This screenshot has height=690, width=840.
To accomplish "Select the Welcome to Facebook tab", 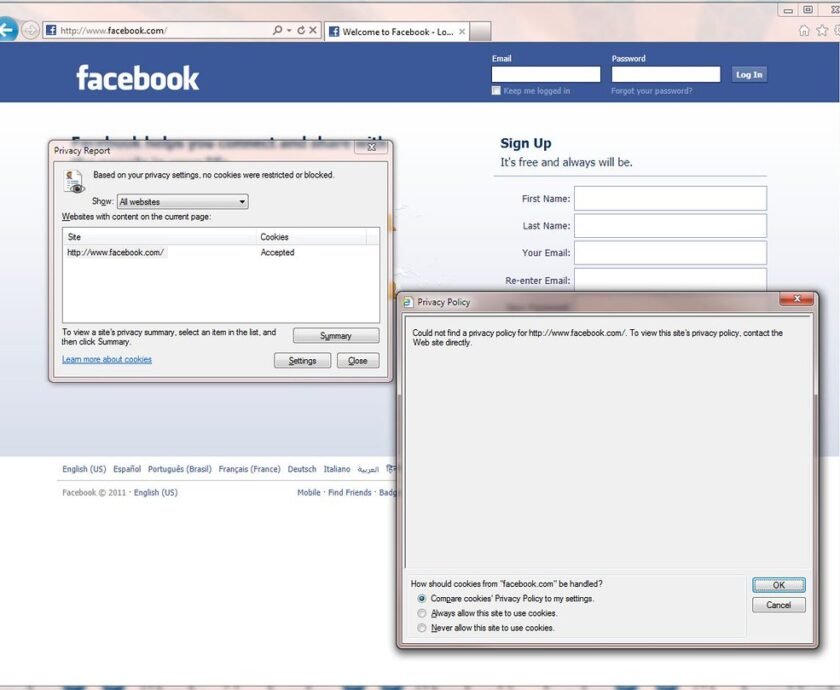I will (x=396, y=32).
